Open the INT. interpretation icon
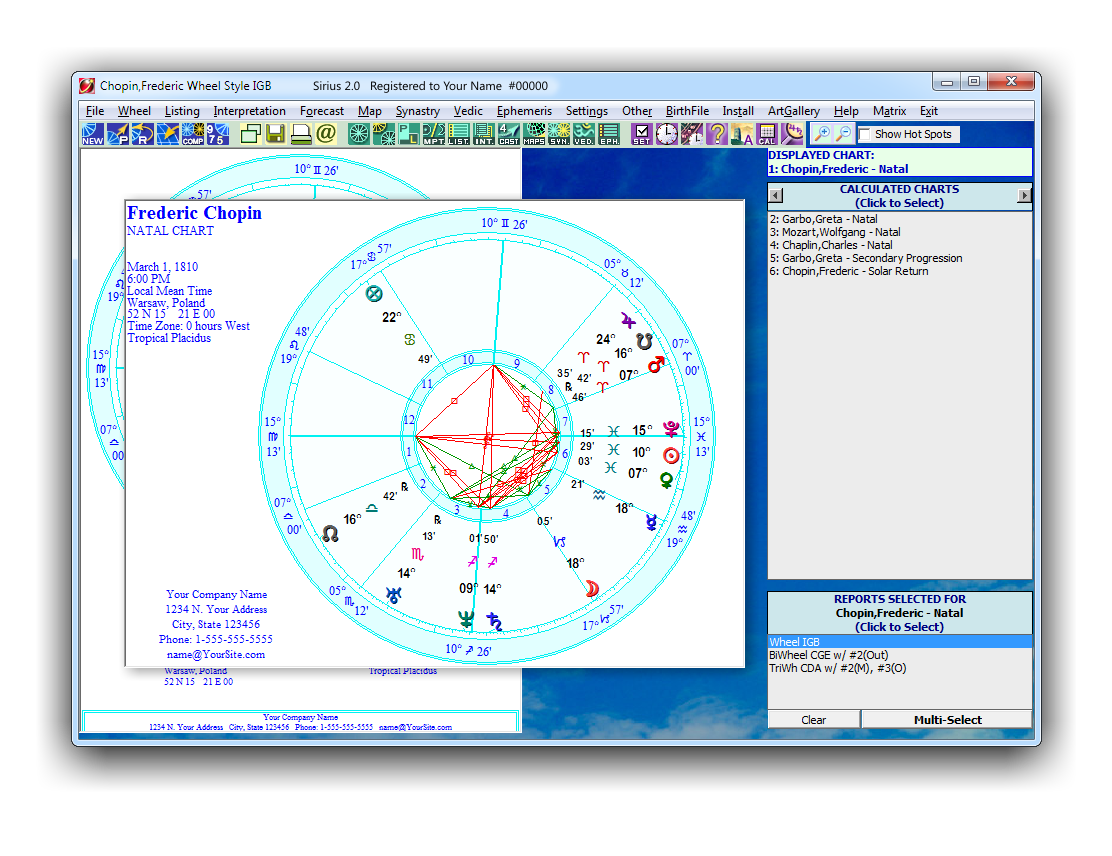This screenshot has width=1112, height=856. (484, 134)
